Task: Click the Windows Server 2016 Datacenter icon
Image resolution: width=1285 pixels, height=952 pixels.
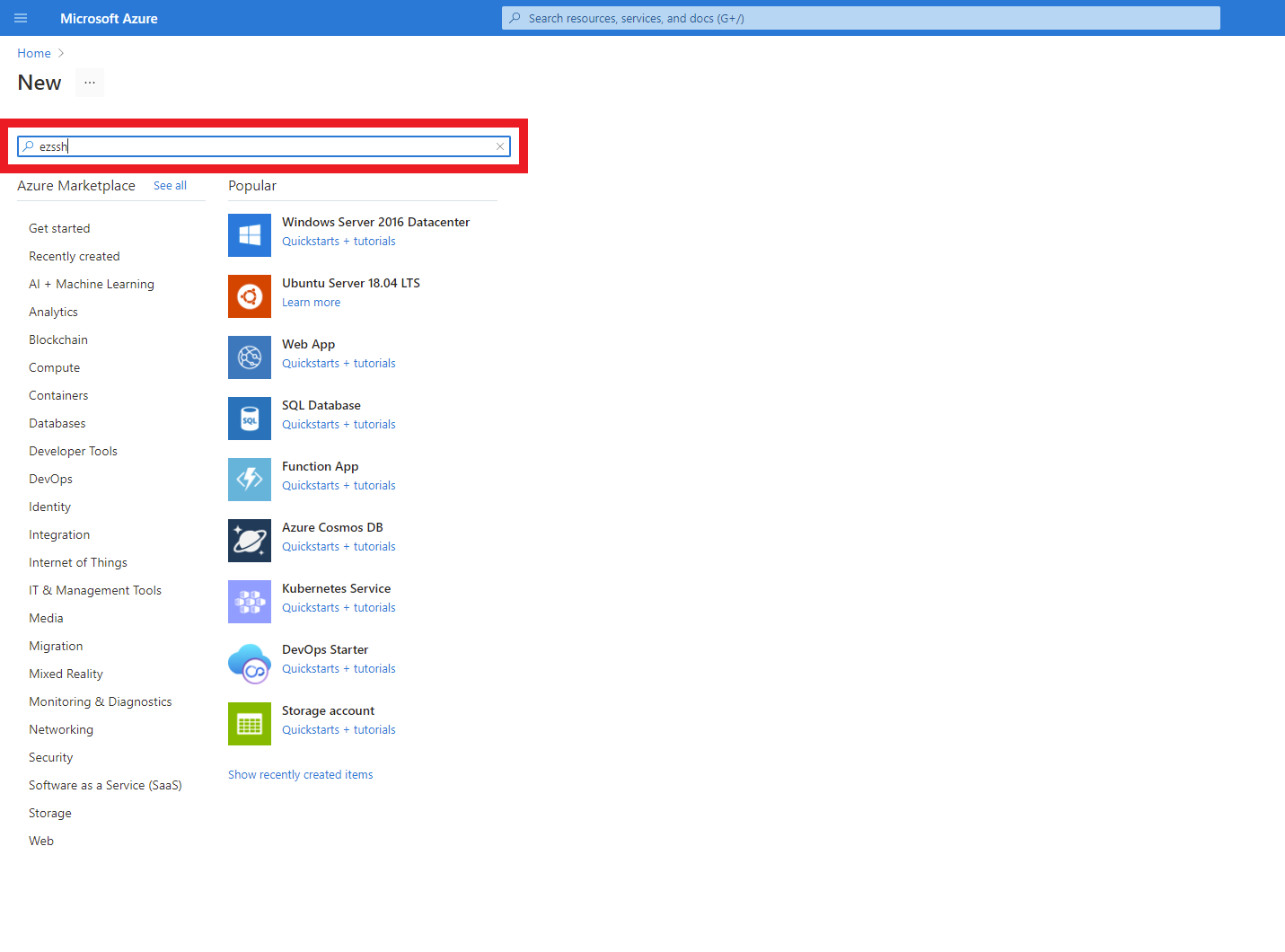Action: pyautogui.click(x=250, y=235)
